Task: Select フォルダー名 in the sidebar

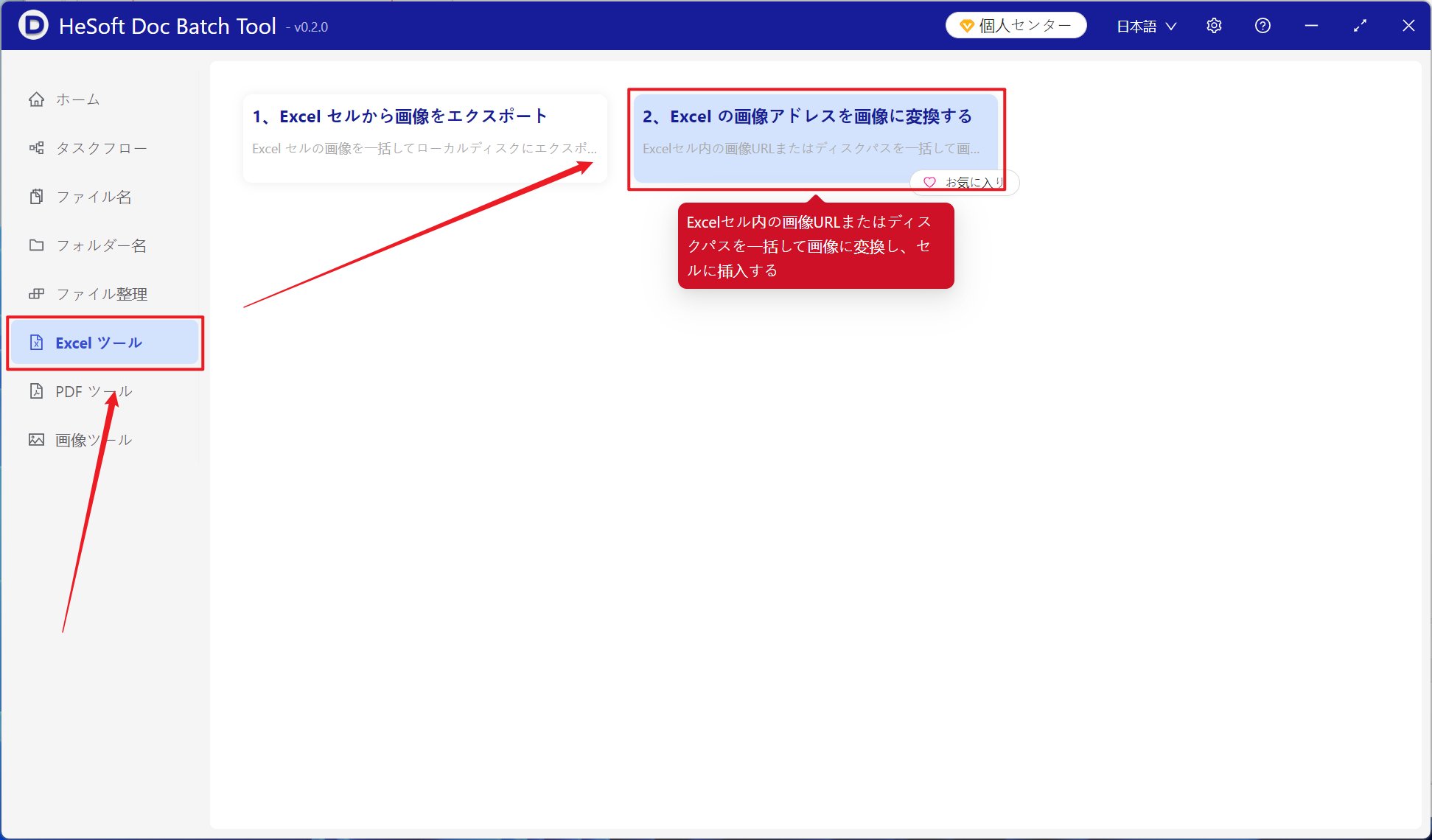Action: 105,245
